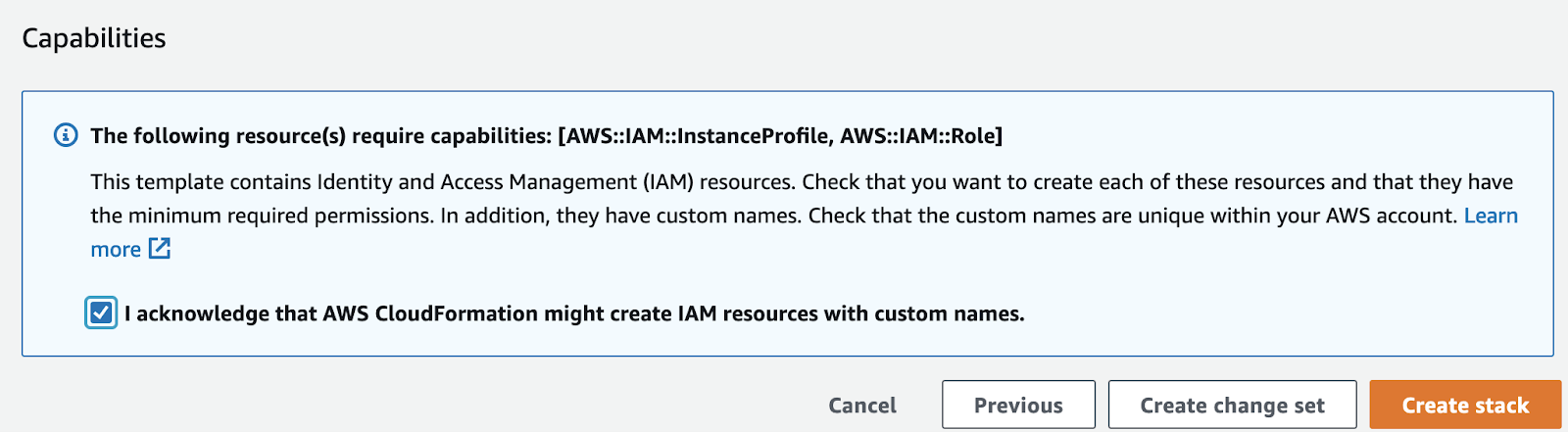
Task: Open the Learn more link
Action: tap(1491, 216)
